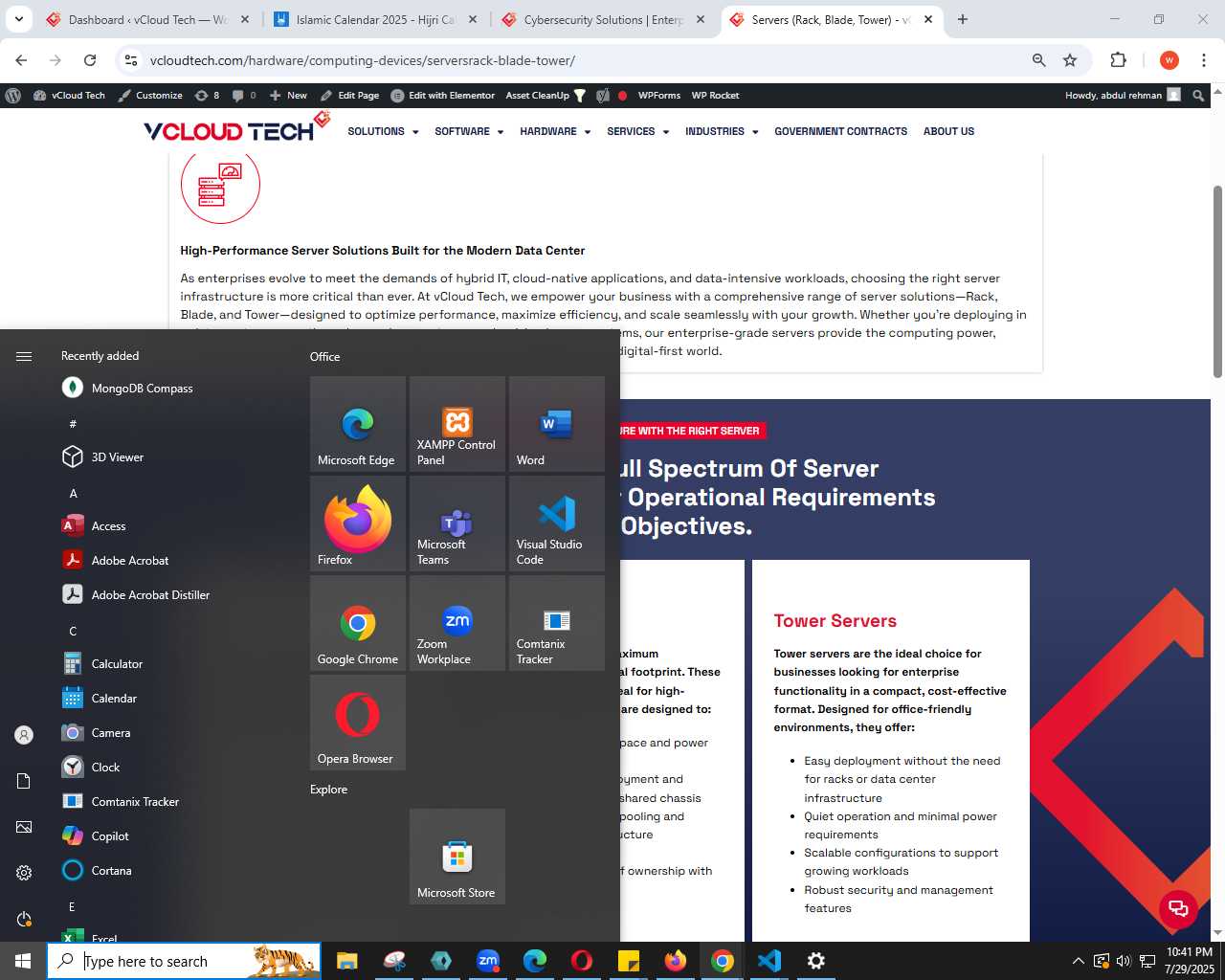1225x980 pixels.
Task: Open Documents from Start menu sidebar
Action: point(24,781)
